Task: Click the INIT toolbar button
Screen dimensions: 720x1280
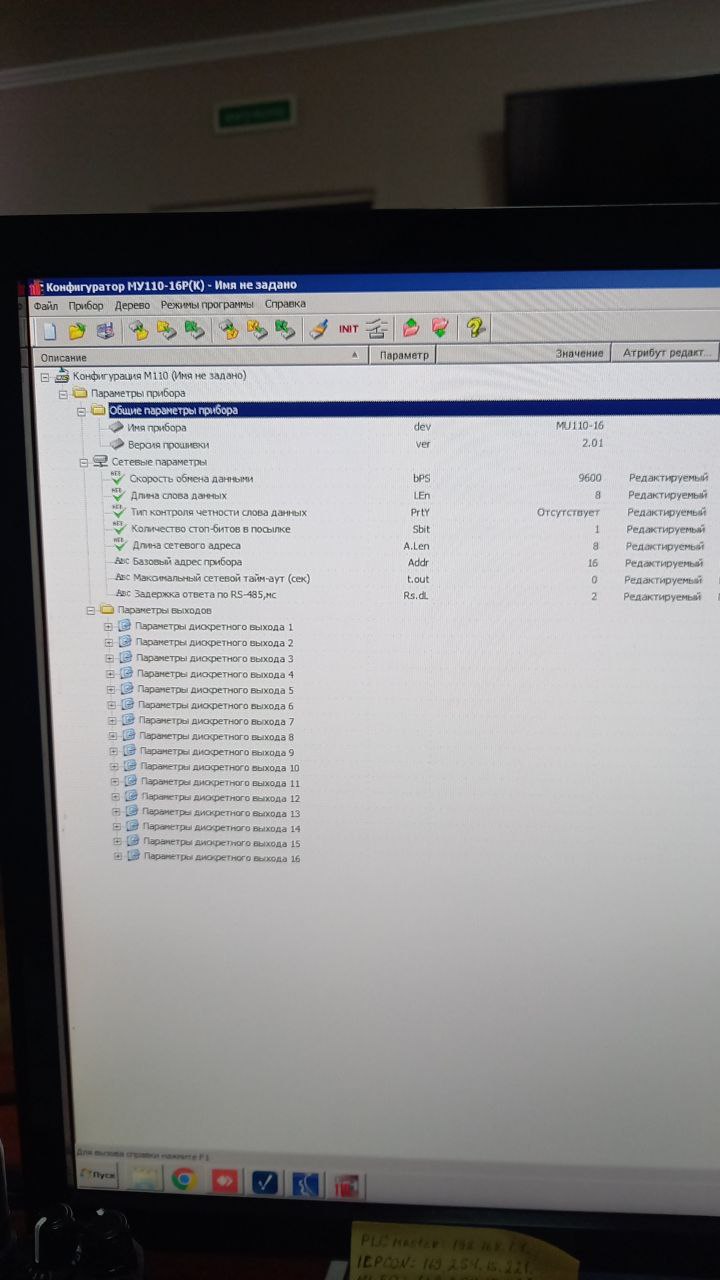Action: coord(348,328)
